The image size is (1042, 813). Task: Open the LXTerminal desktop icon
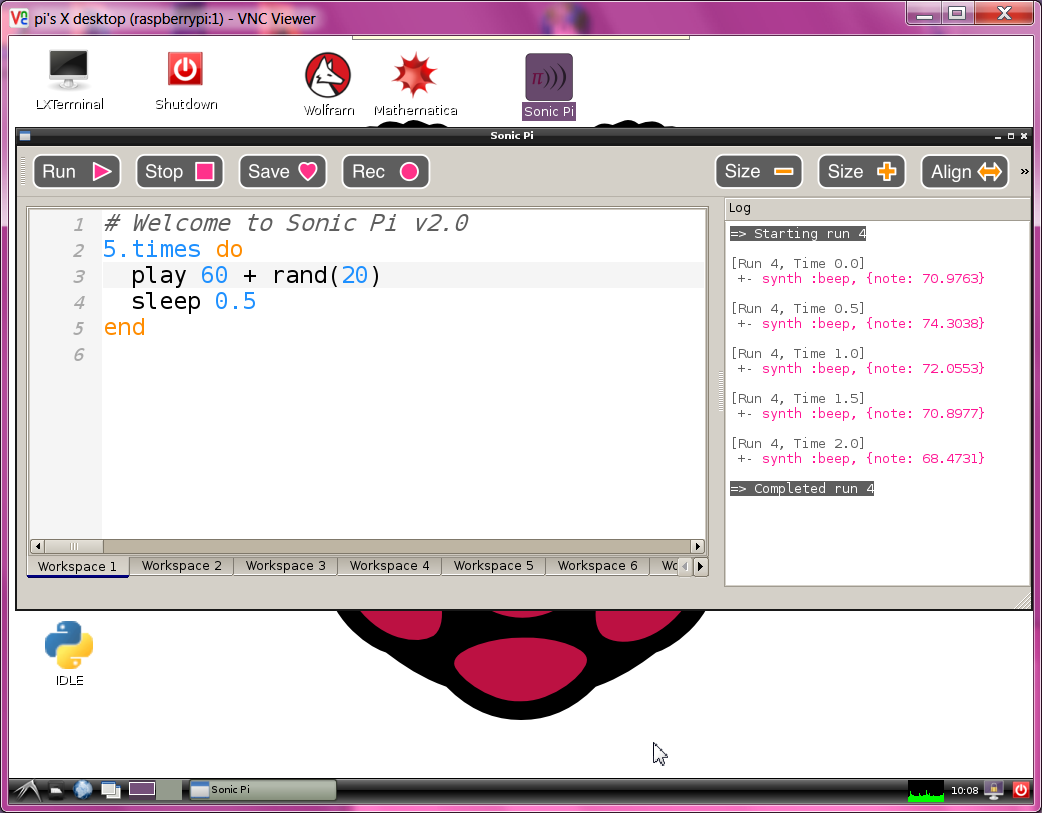click(x=69, y=80)
